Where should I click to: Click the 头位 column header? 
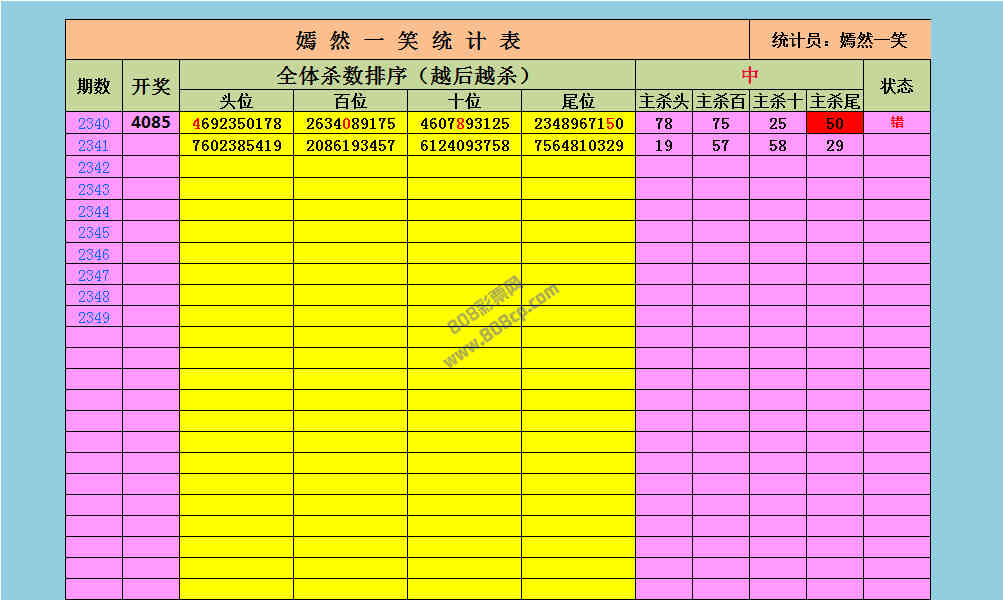click(x=237, y=101)
